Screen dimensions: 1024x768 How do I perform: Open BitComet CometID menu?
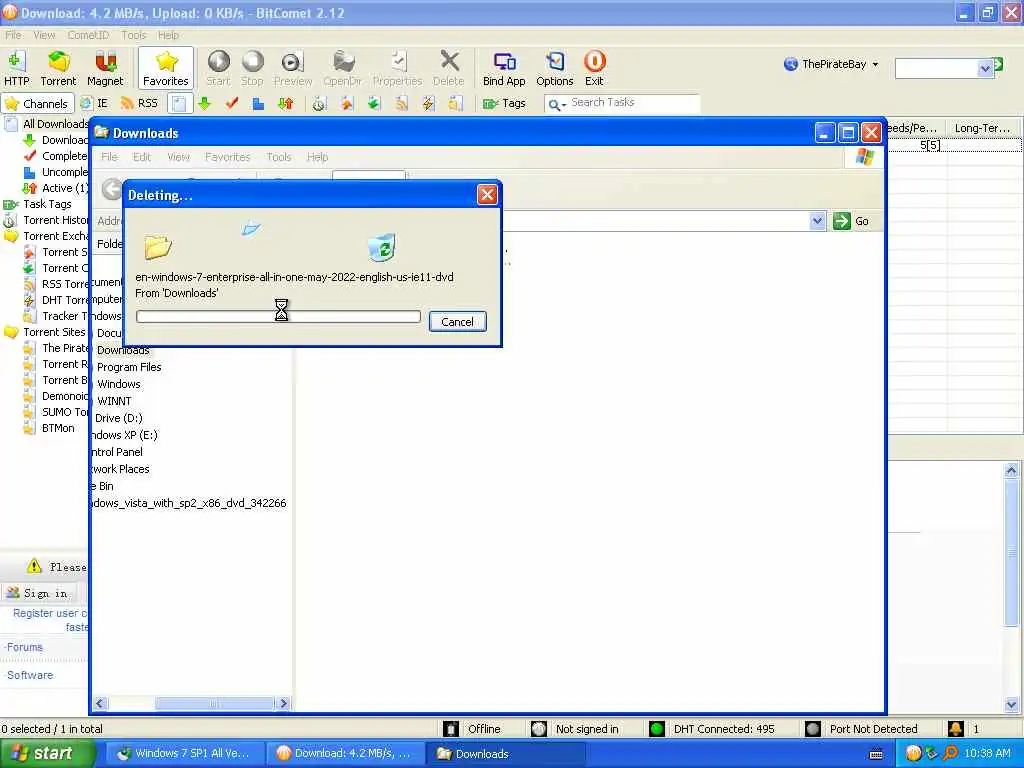pos(88,35)
